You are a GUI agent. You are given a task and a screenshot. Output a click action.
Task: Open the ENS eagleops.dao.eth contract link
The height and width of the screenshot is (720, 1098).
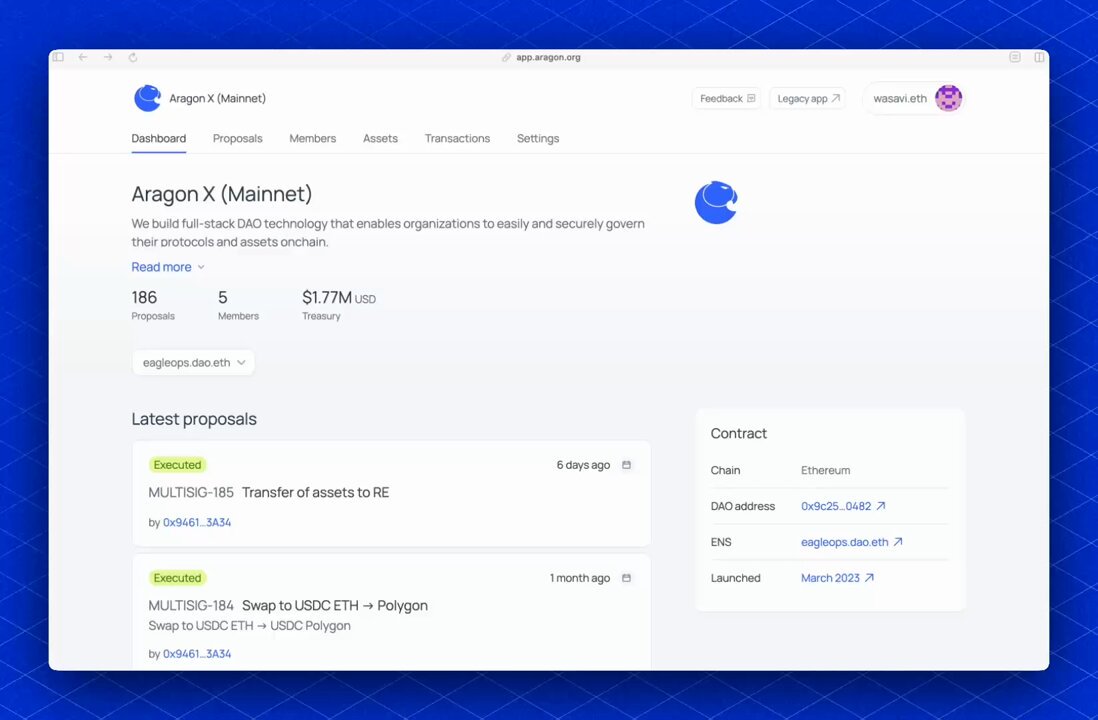click(x=852, y=542)
